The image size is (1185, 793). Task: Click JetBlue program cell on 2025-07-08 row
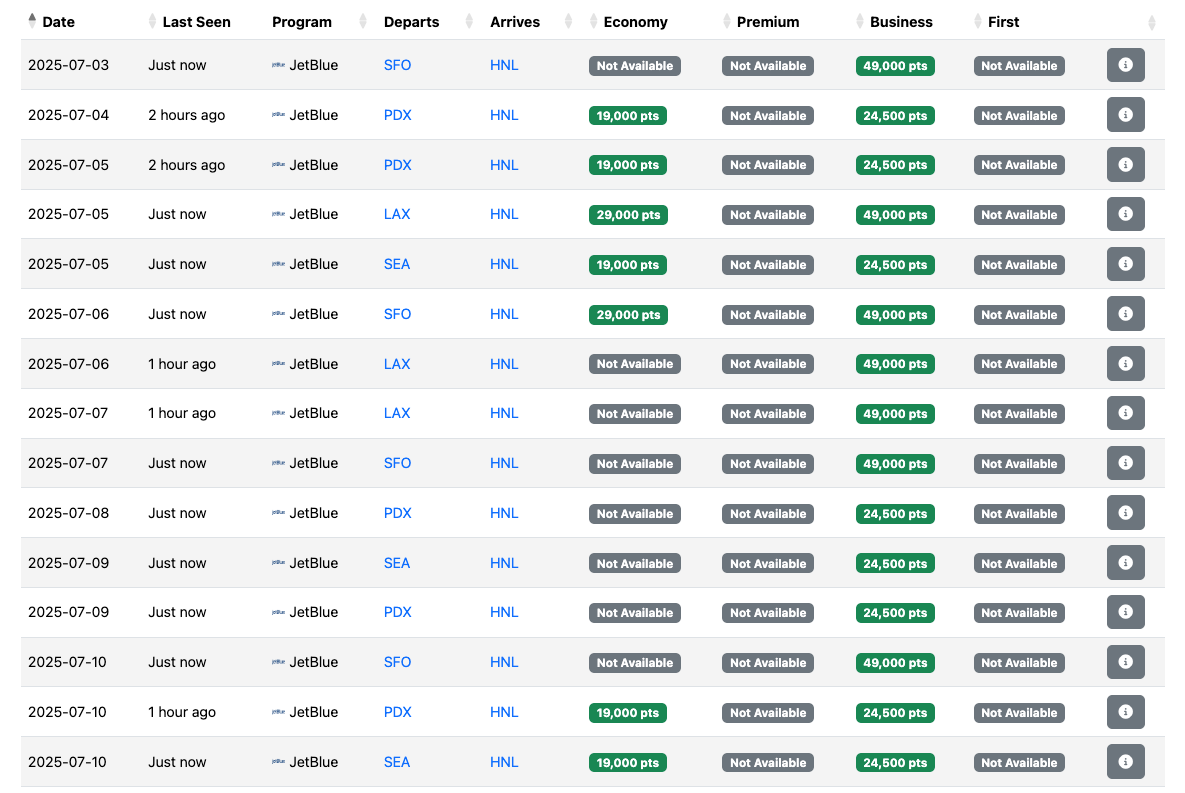point(305,513)
